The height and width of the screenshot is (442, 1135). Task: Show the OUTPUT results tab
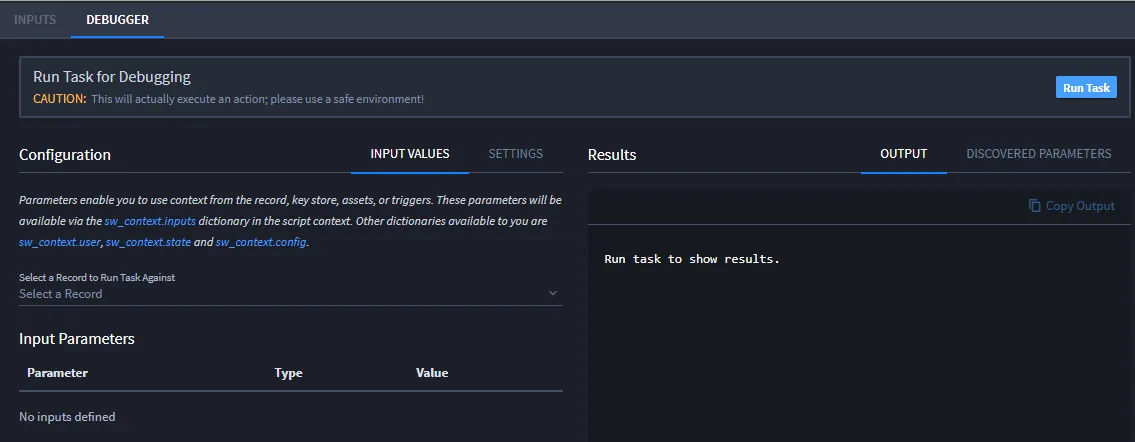[x=903, y=153]
